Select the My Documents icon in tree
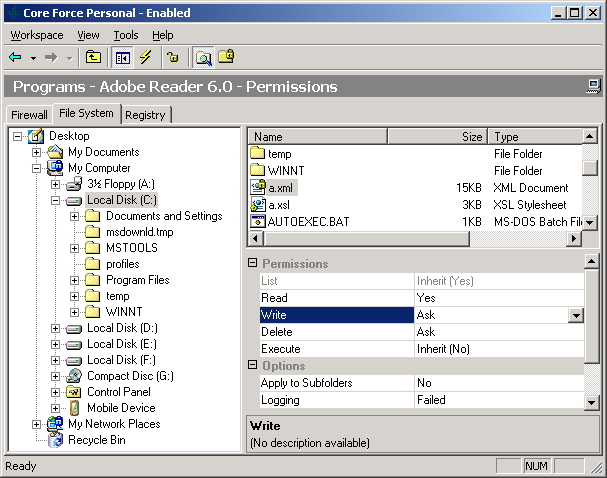 [55, 152]
